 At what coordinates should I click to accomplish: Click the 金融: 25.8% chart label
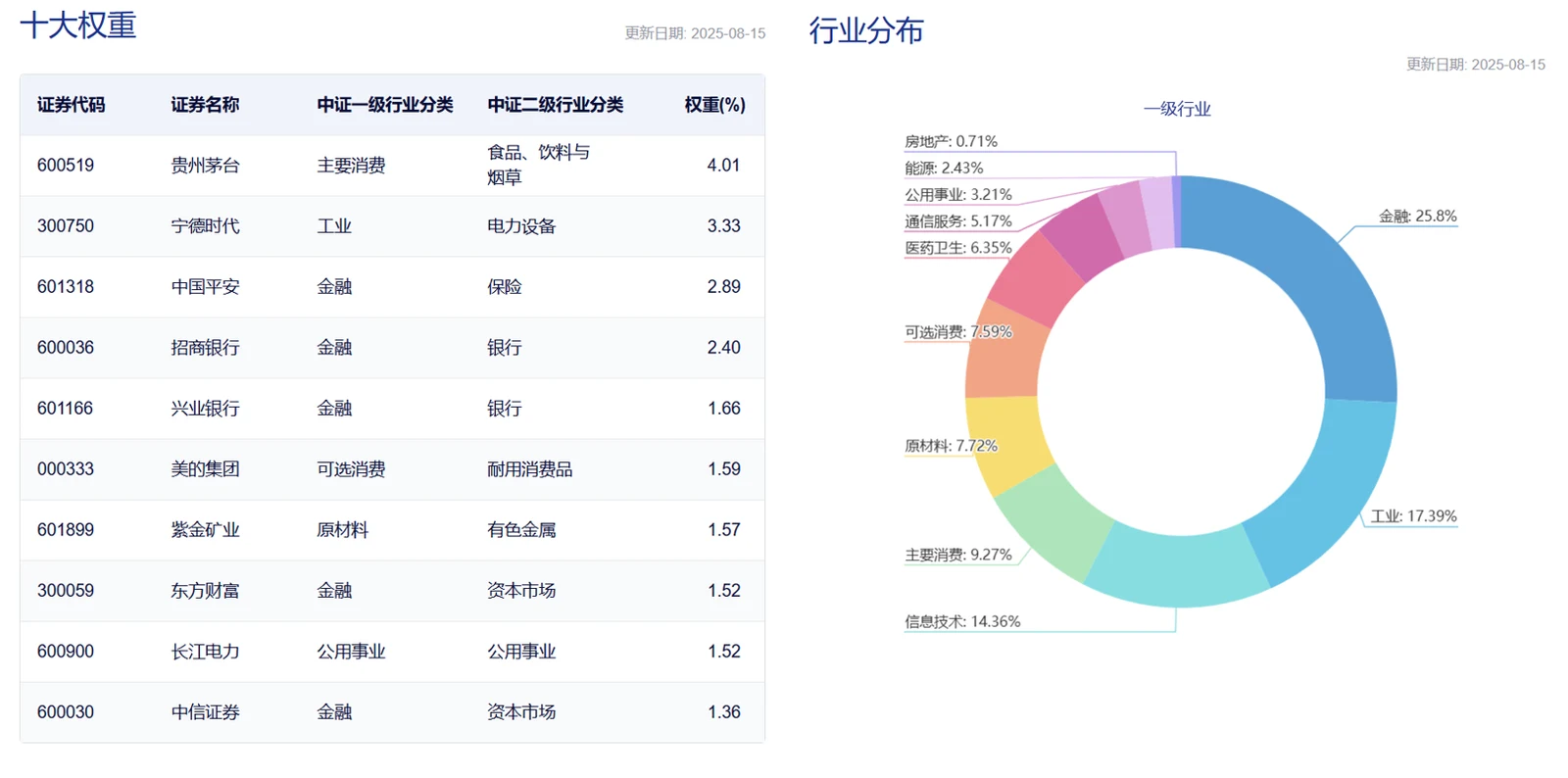click(x=1417, y=216)
